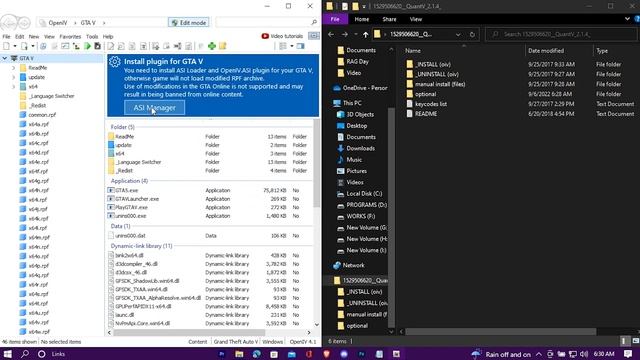The height and width of the screenshot is (360, 640).
Task: Open the Edit menu in OpenIV
Action: [20, 37]
